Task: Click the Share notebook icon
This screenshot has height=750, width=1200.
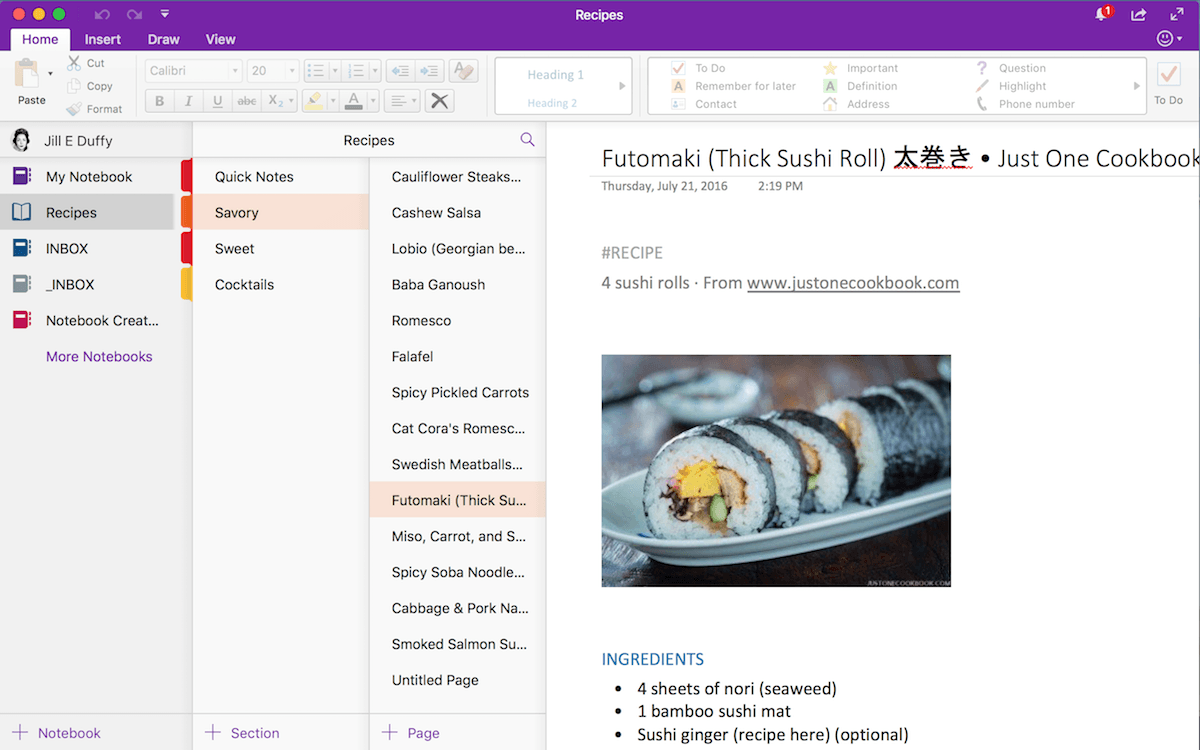Action: [1139, 14]
